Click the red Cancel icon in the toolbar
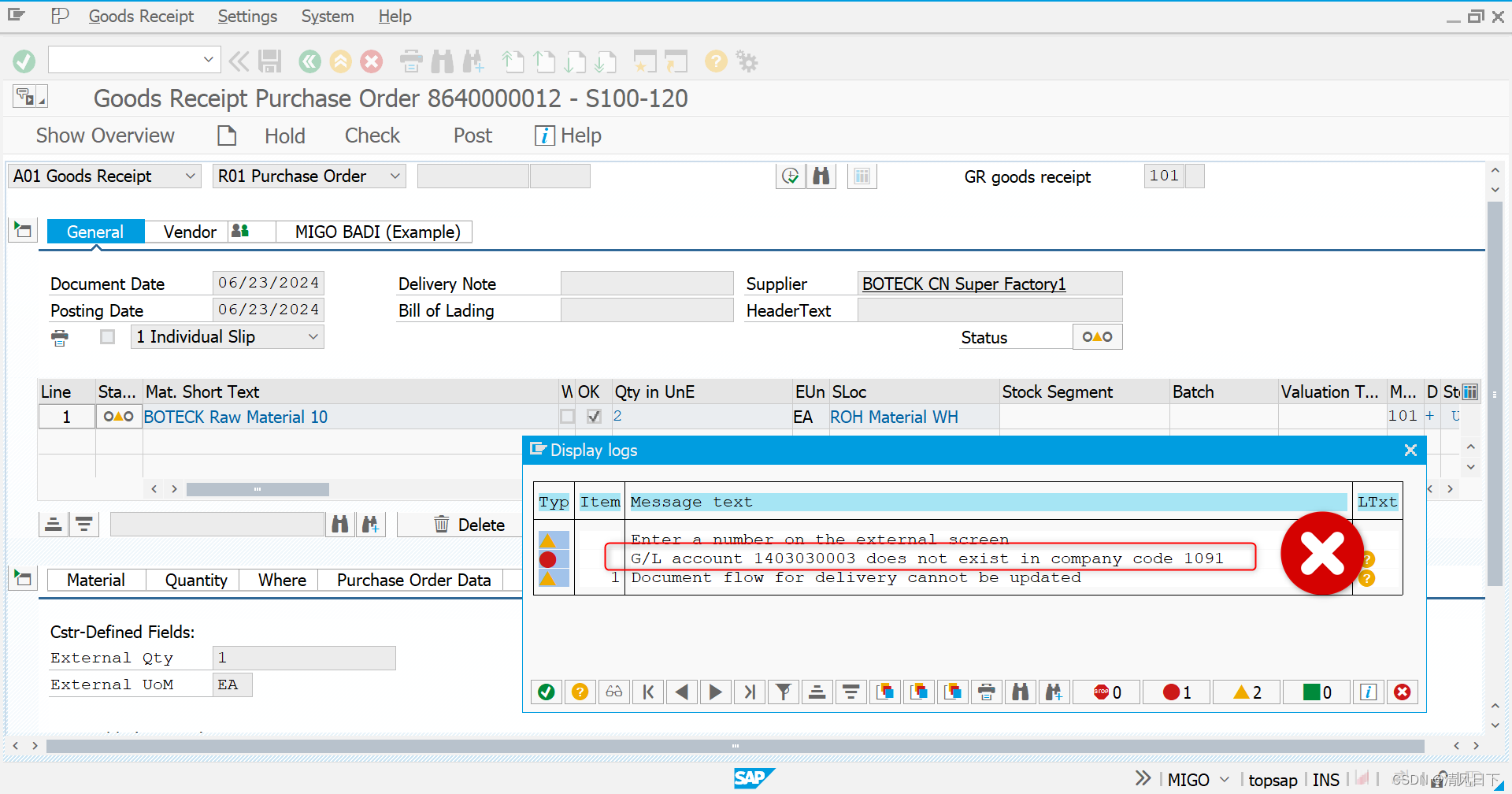Viewport: 1512px width, 794px height. (x=372, y=61)
